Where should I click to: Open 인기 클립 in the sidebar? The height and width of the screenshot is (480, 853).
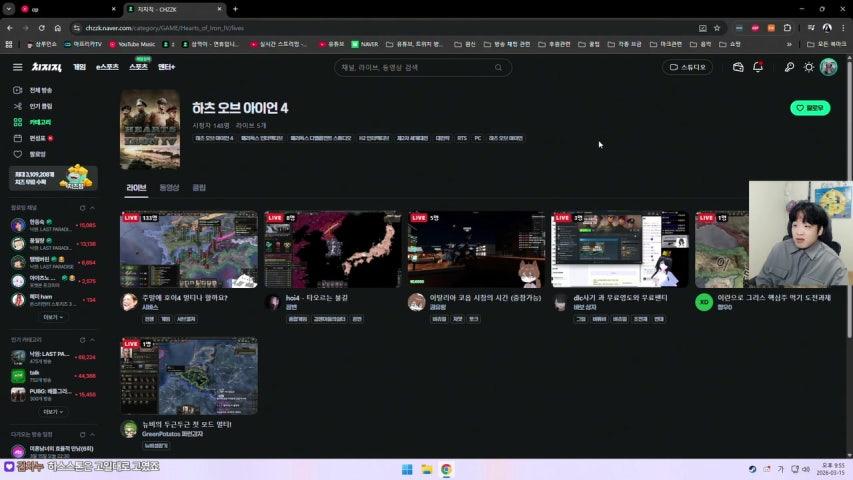(33, 106)
